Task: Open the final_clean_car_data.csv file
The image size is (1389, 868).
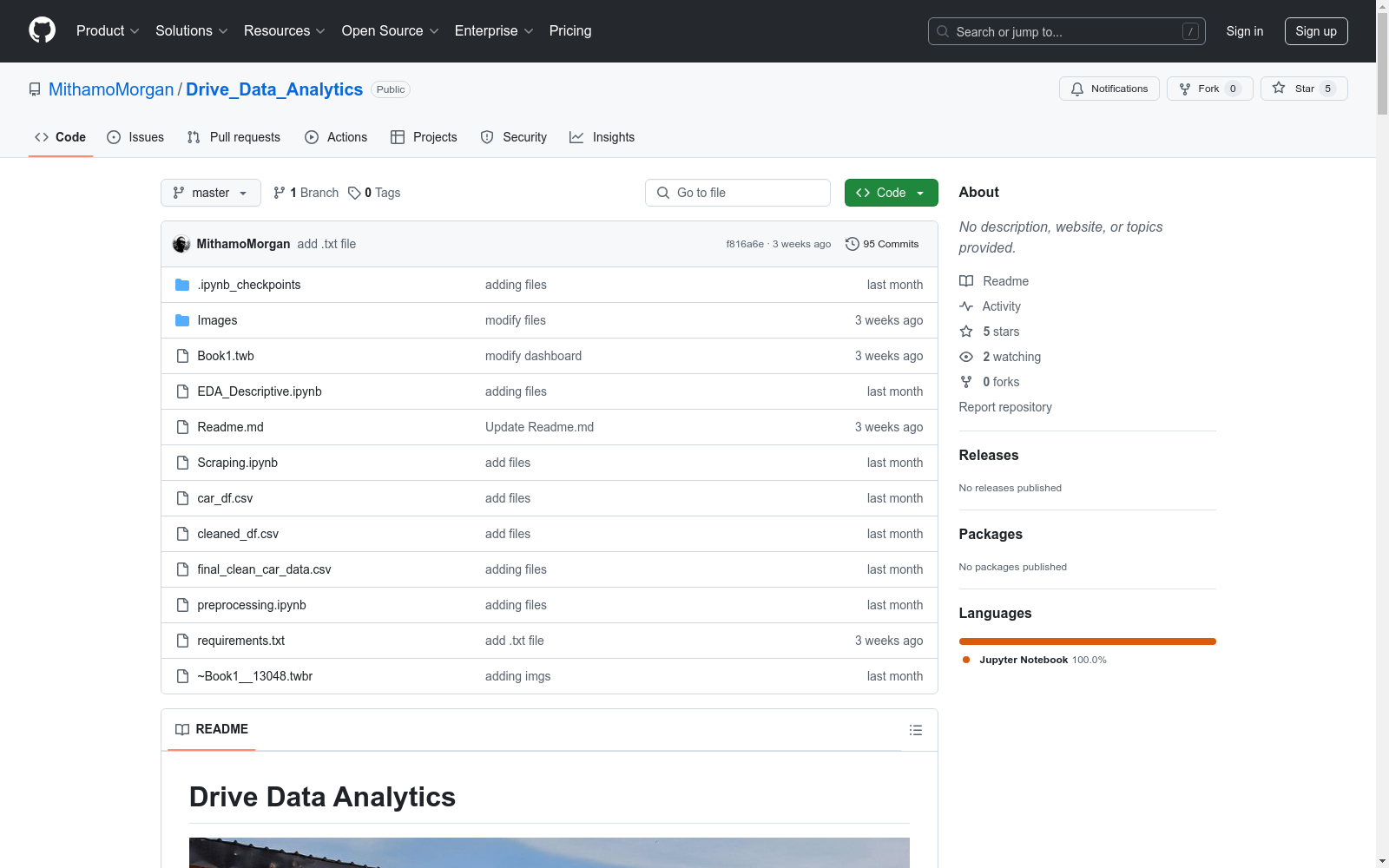Action: point(264,569)
